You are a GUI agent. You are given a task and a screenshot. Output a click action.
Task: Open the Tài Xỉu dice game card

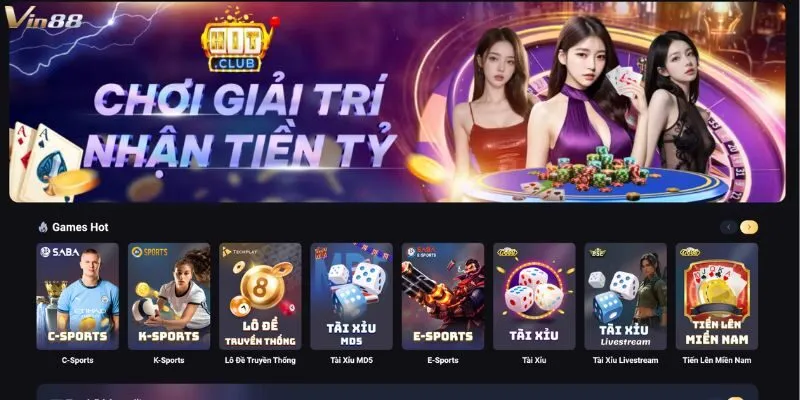(534, 296)
